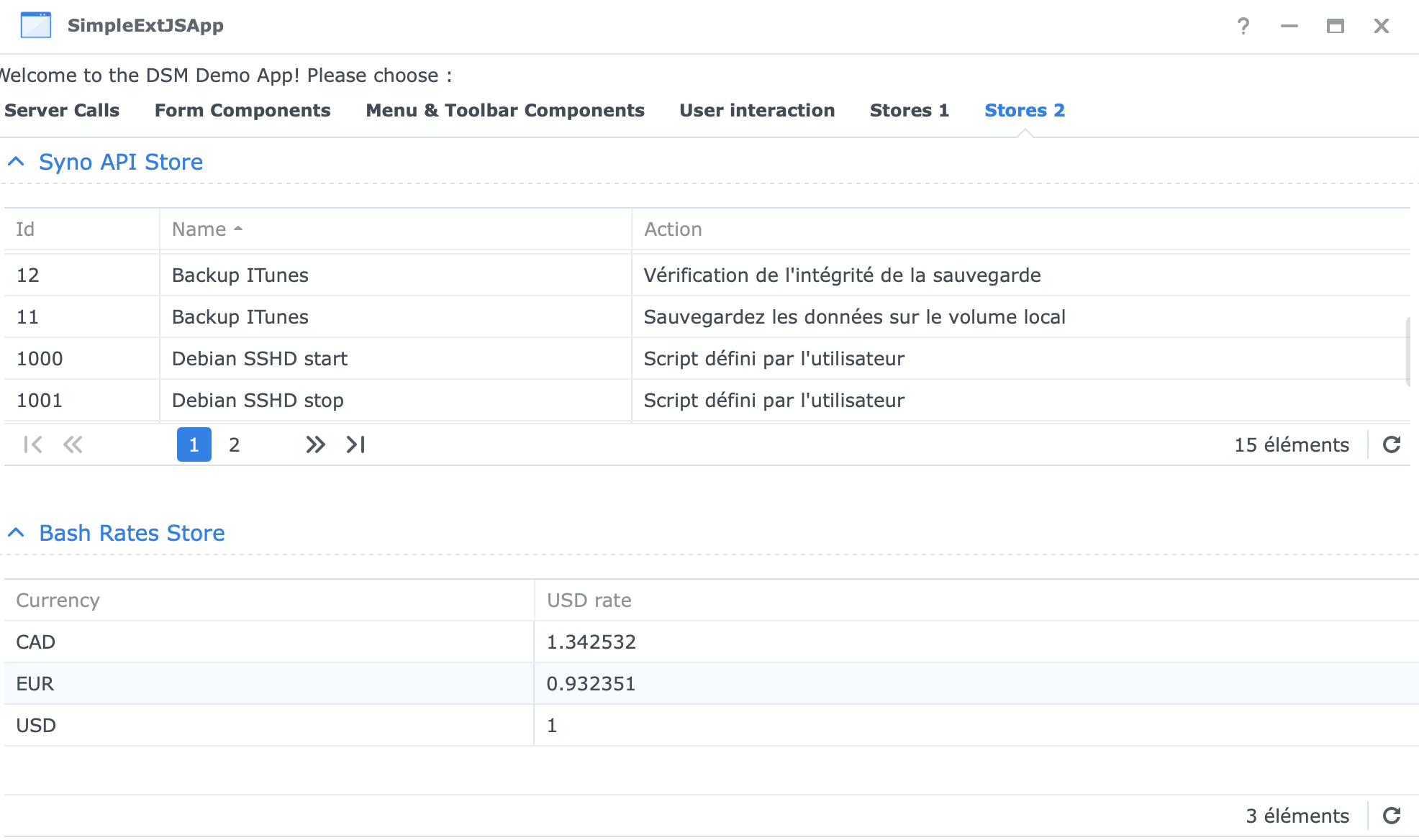
Task: Jump to the last page of Syno API Store
Action: [x=354, y=444]
